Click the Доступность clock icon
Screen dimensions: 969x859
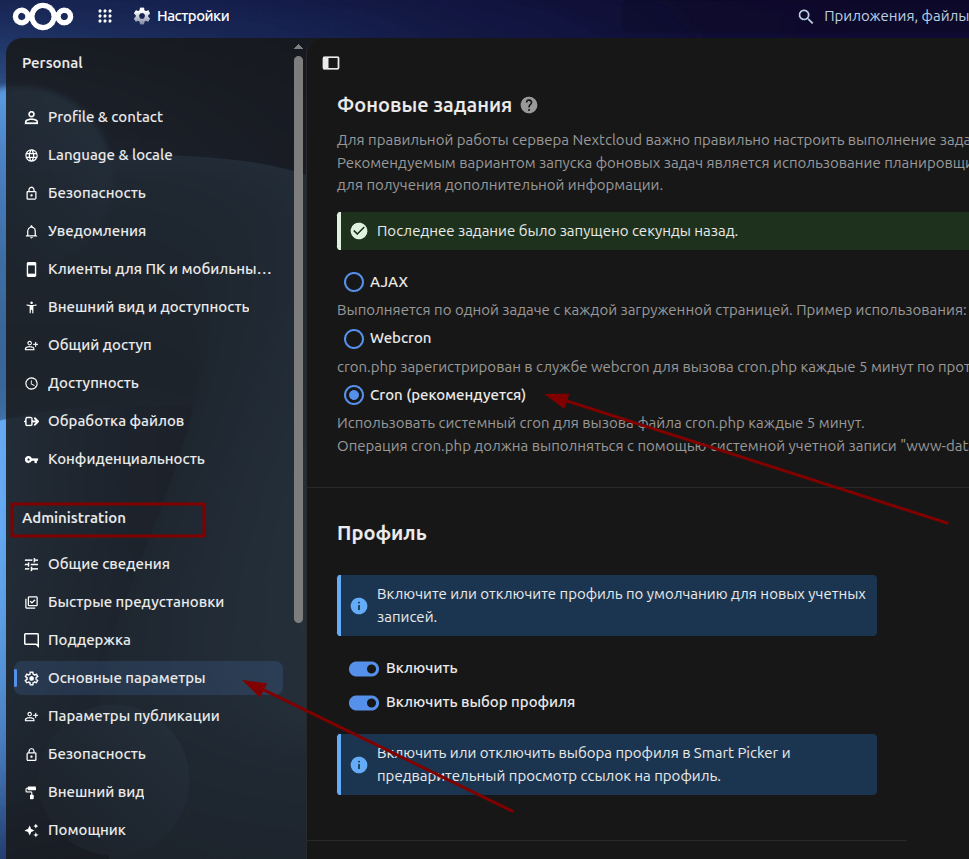32,383
